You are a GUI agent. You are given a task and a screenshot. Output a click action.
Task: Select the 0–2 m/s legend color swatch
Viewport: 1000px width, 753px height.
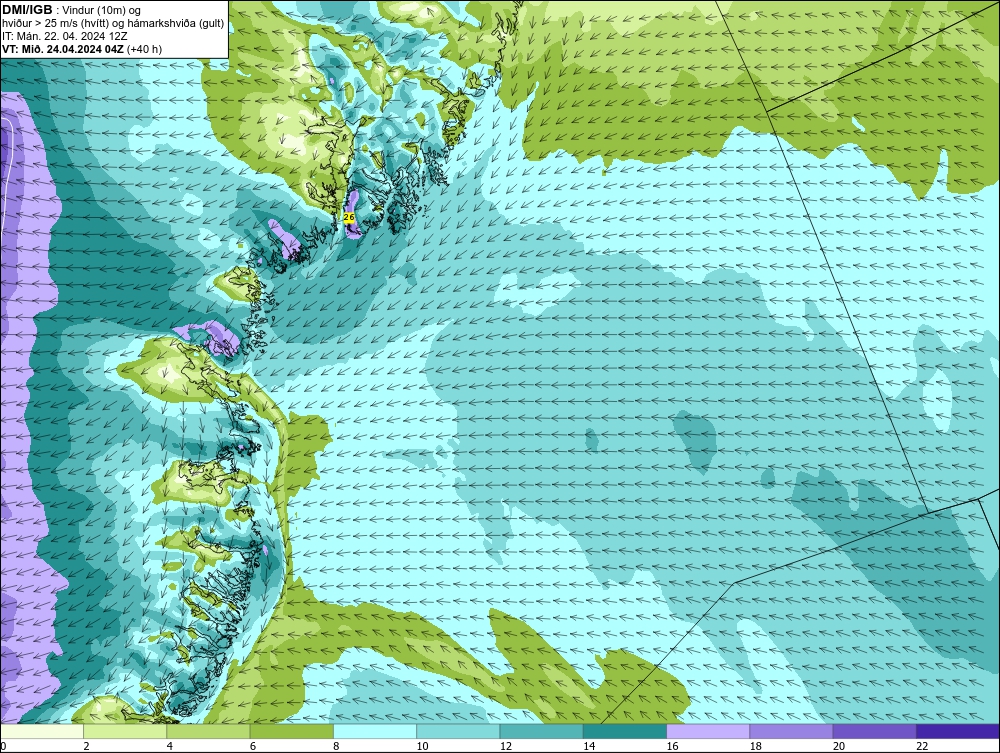[42, 731]
